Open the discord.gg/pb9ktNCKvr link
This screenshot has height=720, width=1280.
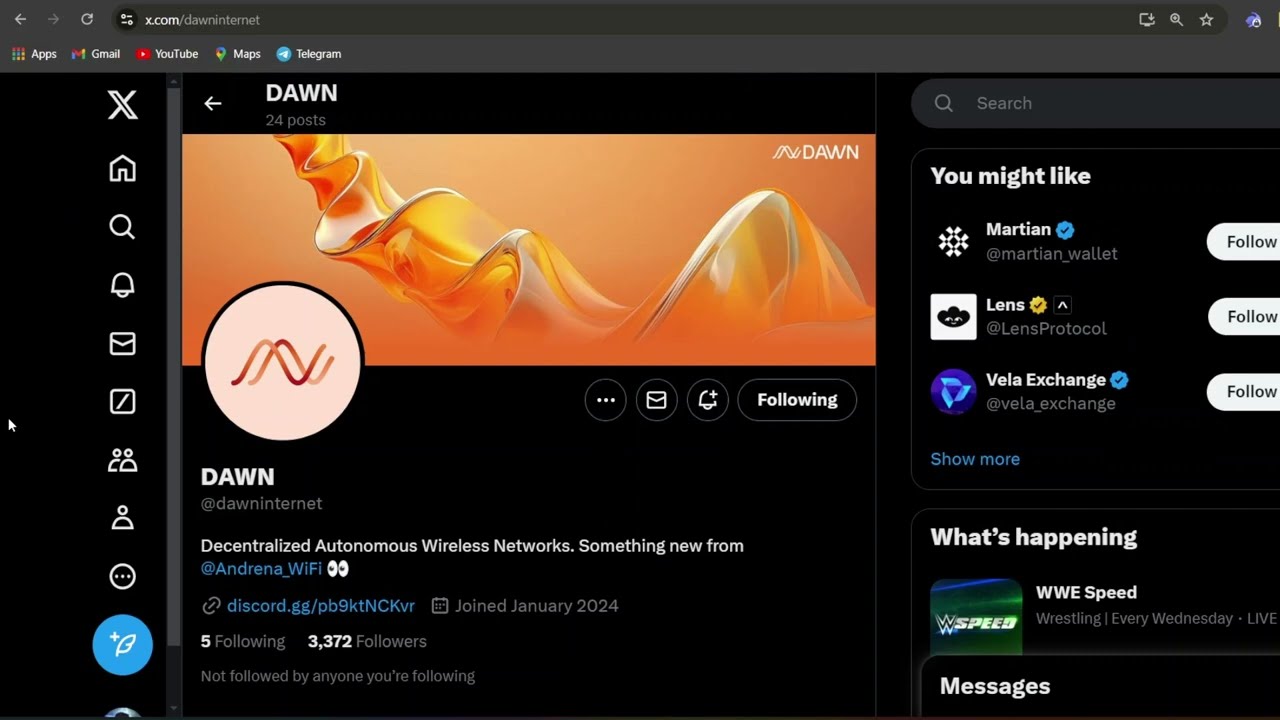click(320, 606)
